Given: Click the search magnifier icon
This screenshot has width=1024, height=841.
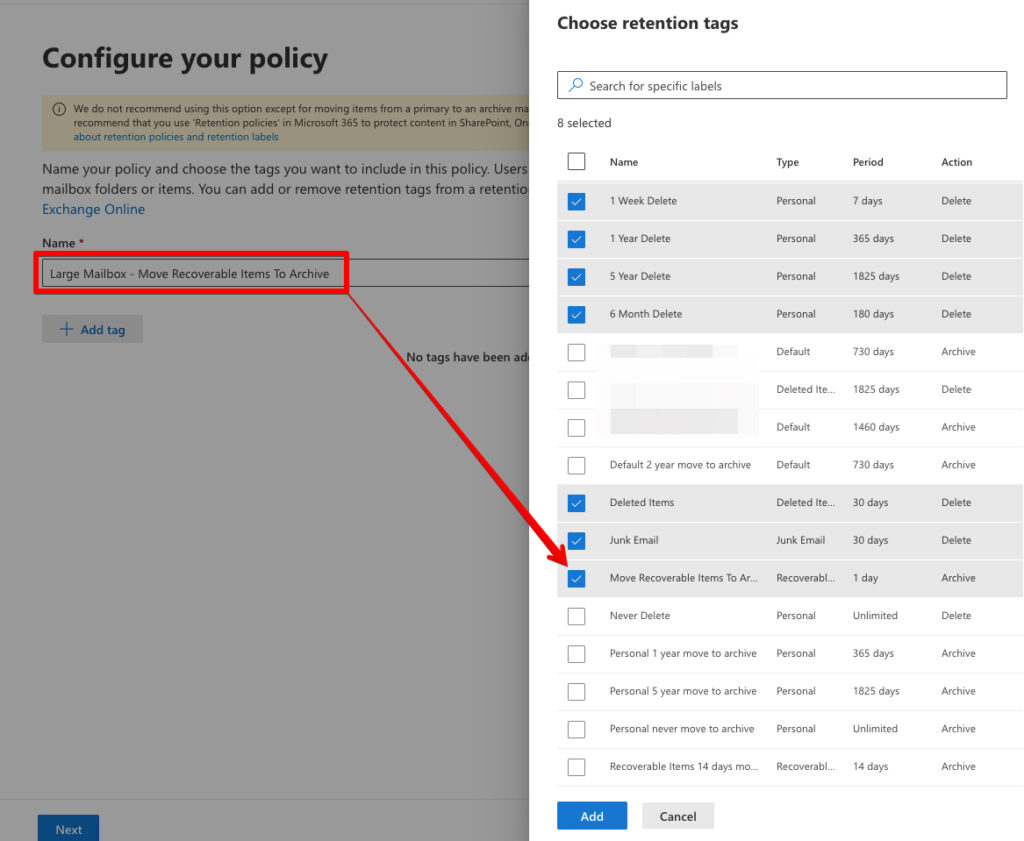Looking at the screenshot, I should tap(575, 86).
